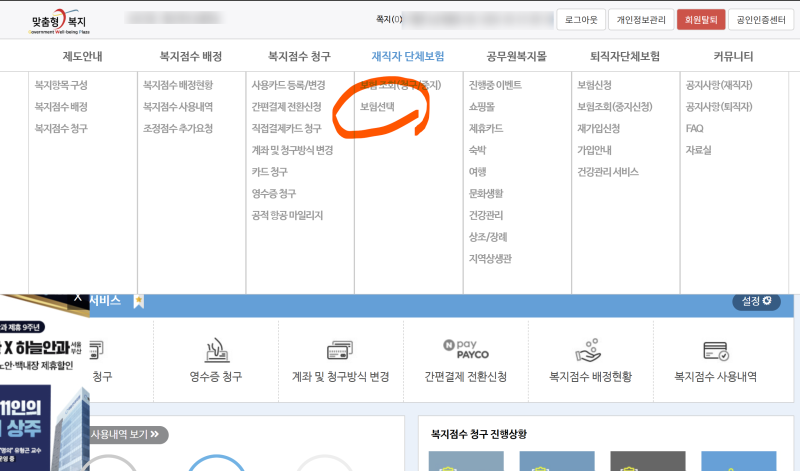Select 쇼핑몰 submenu item
The width and height of the screenshot is (800, 471).
coord(482,107)
